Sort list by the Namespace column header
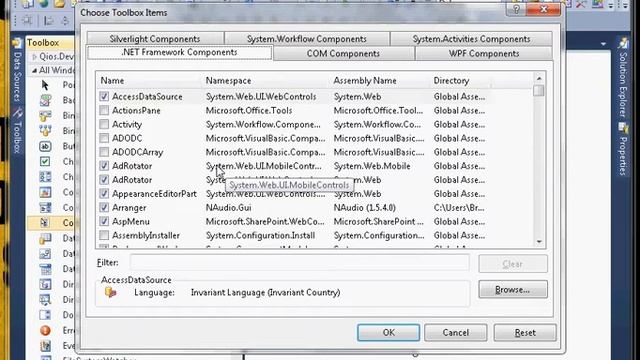The height and width of the screenshot is (360, 640). tap(266, 80)
